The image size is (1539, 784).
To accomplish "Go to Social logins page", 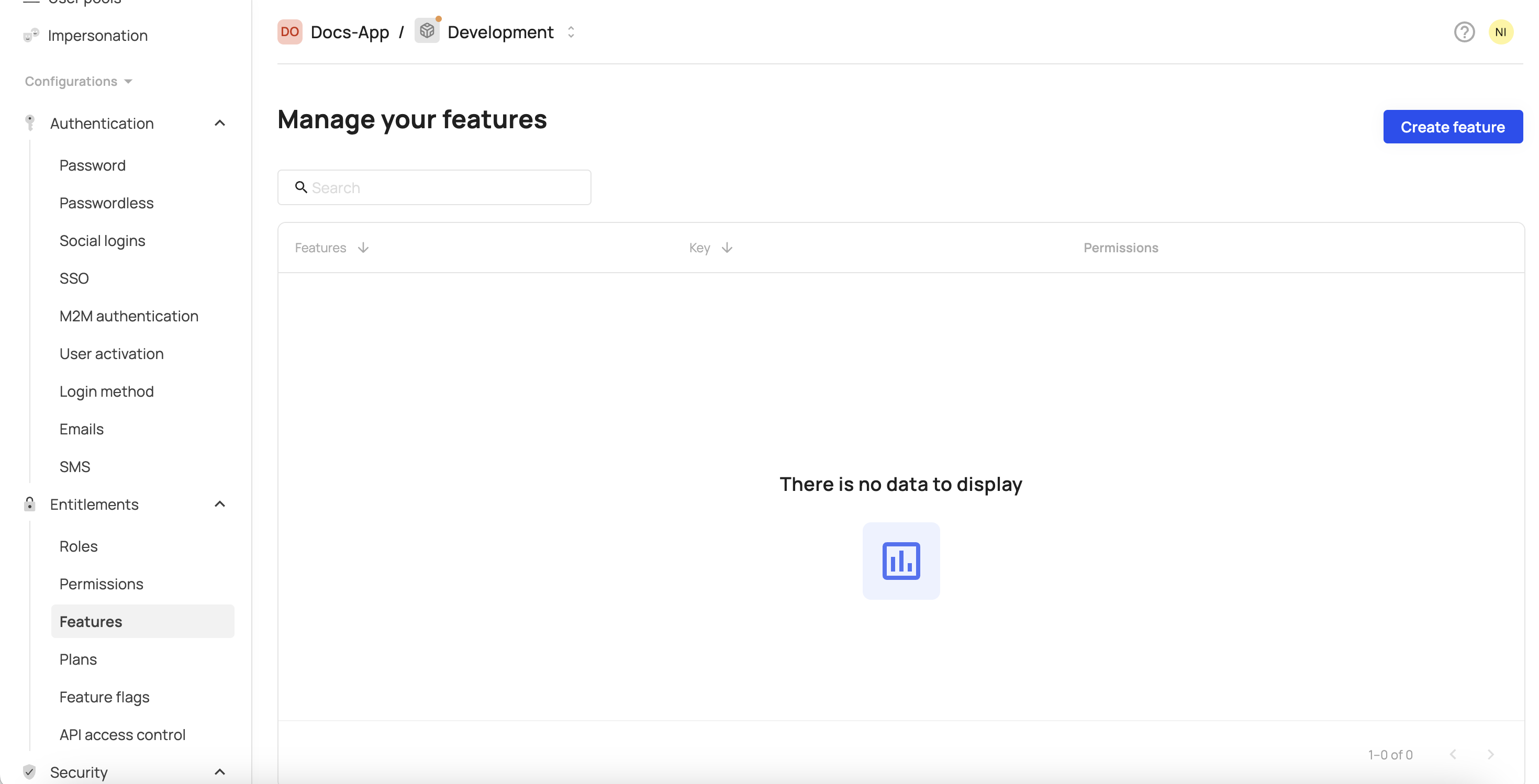I will click(x=102, y=241).
